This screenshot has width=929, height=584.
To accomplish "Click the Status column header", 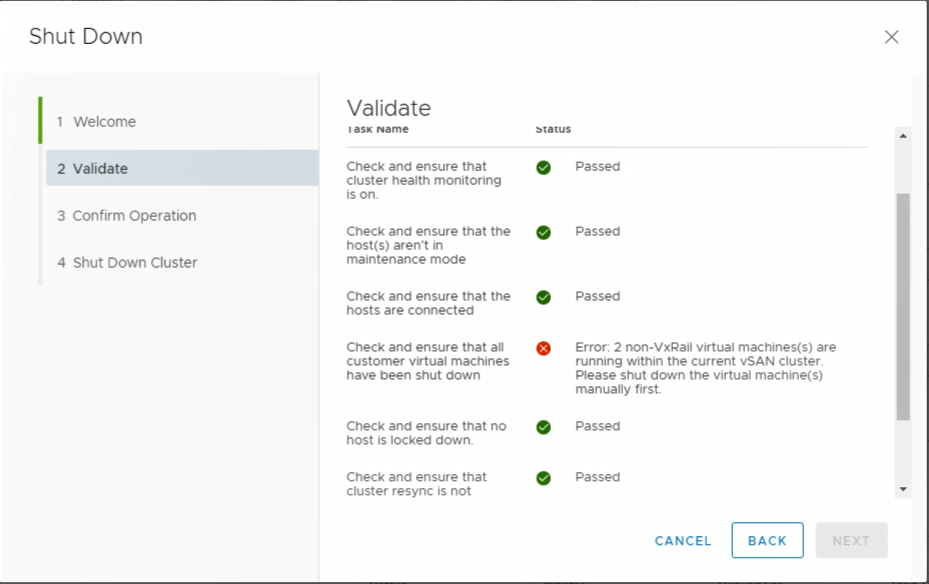I will (552, 129).
